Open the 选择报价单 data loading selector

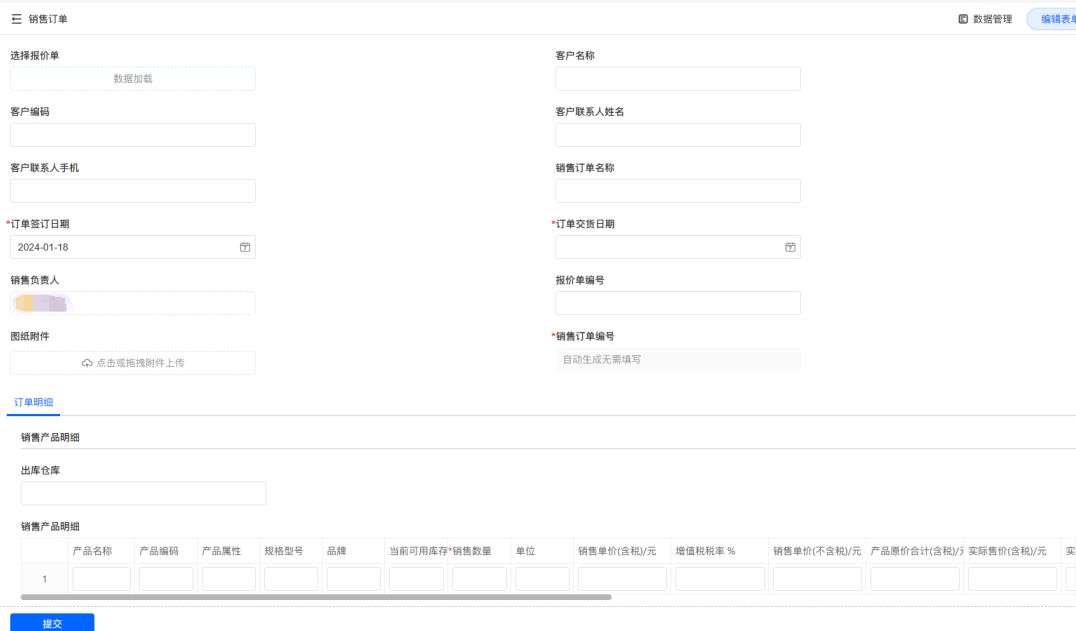tap(133, 79)
